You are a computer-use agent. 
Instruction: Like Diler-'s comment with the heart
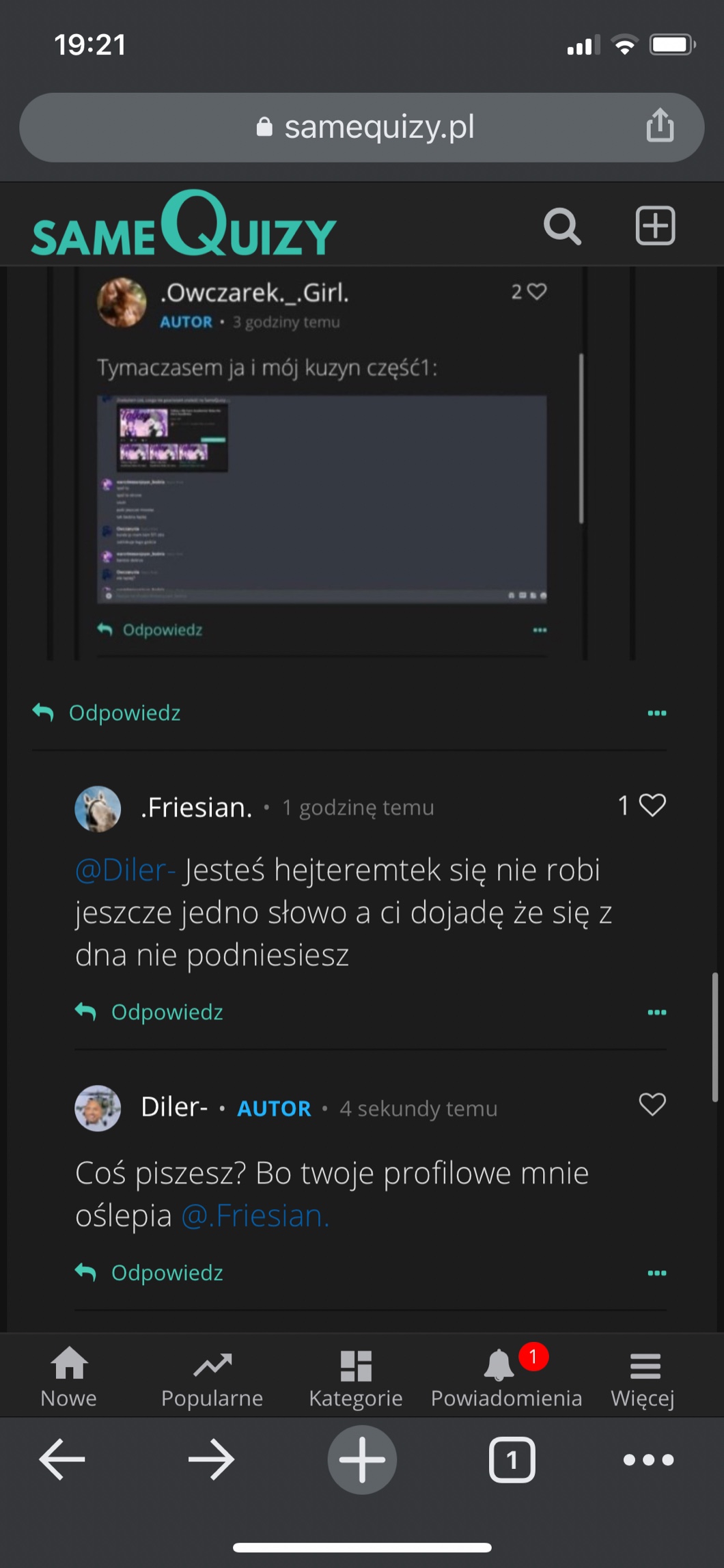[x=652, y=1104]
